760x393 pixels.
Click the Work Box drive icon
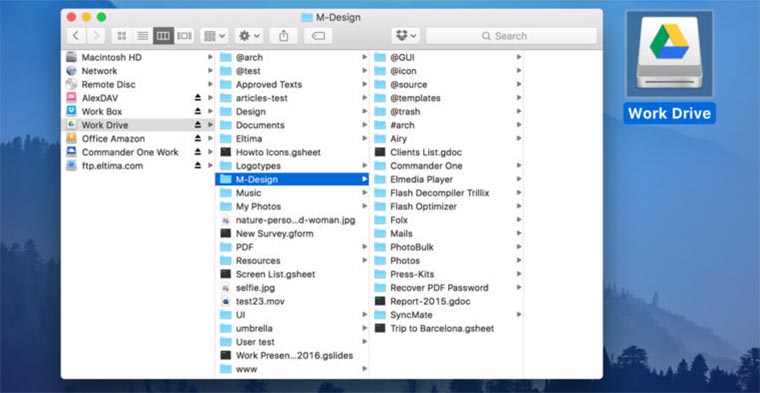click(71, 111)
